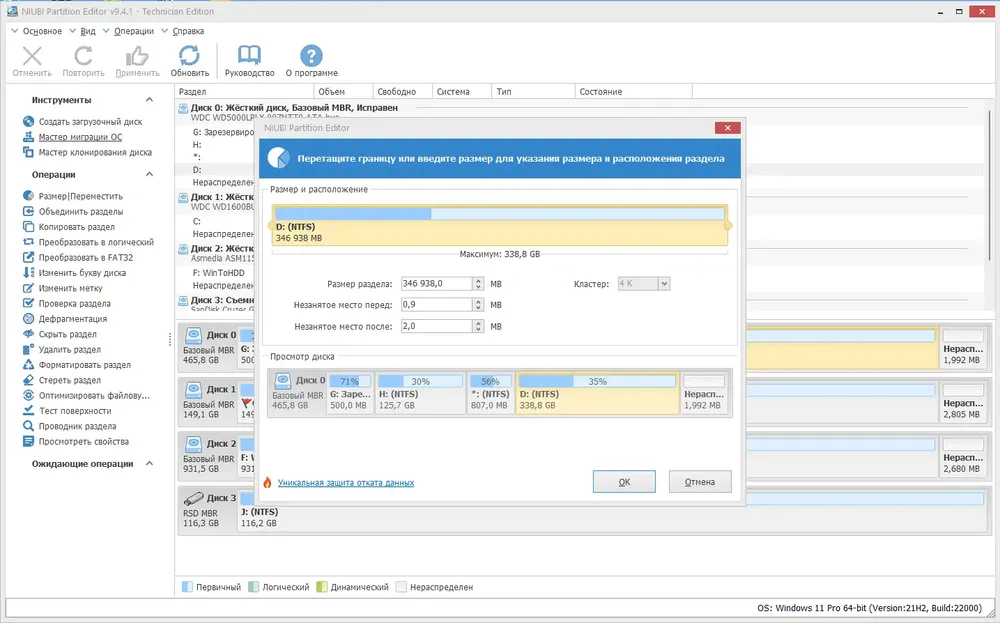Viewport: 1000px width, 623px height.
Task: Click stepper of Незанятое место после
Action: click(478, 326)
